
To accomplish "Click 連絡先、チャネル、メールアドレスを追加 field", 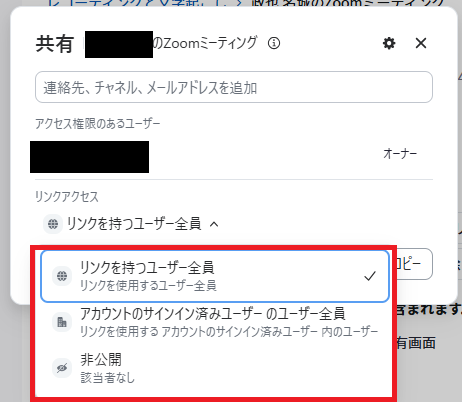I will point(234,87).
